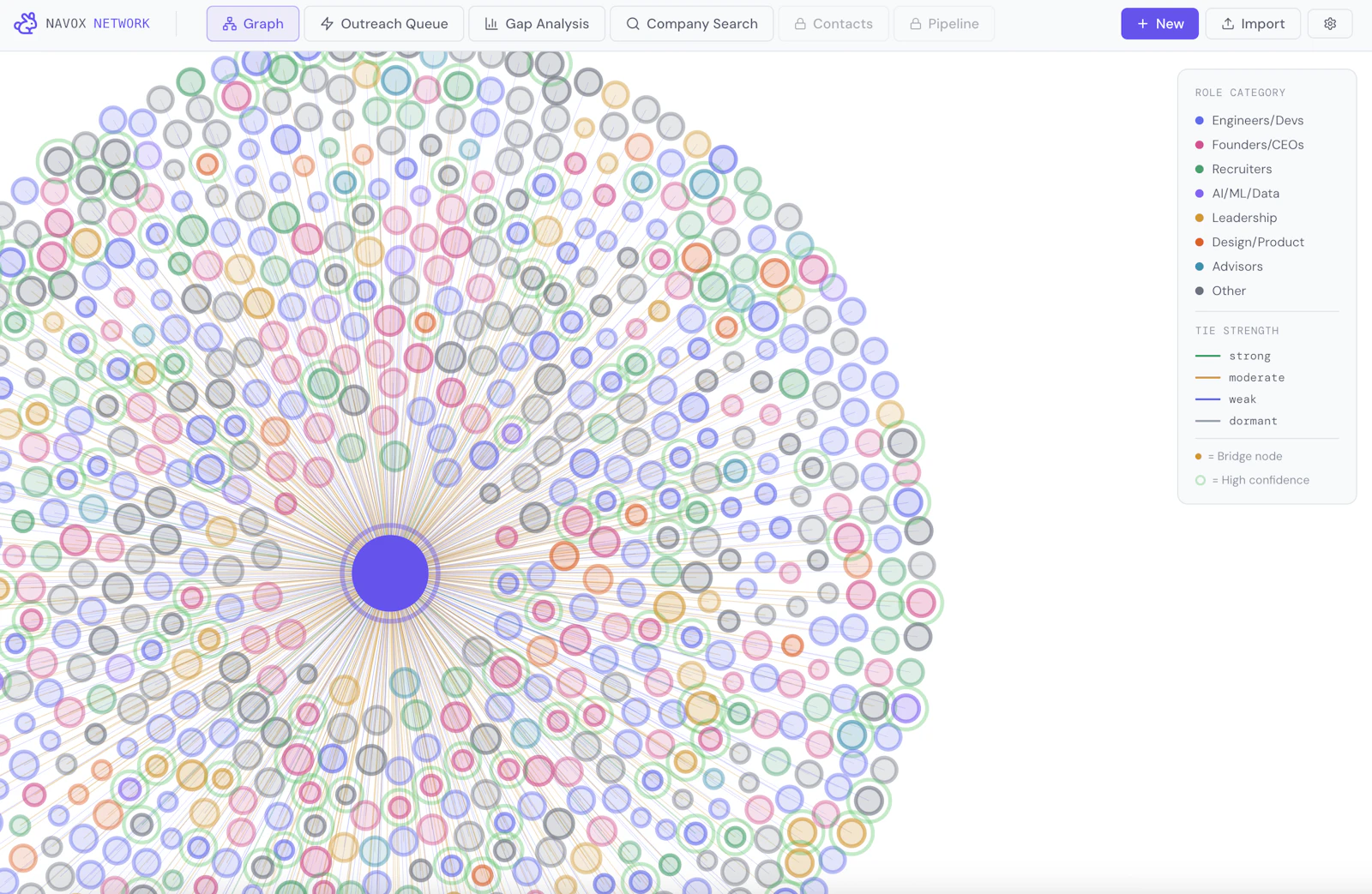
Task: Click the weak tie strength legend item
Action: [1225, 399]
